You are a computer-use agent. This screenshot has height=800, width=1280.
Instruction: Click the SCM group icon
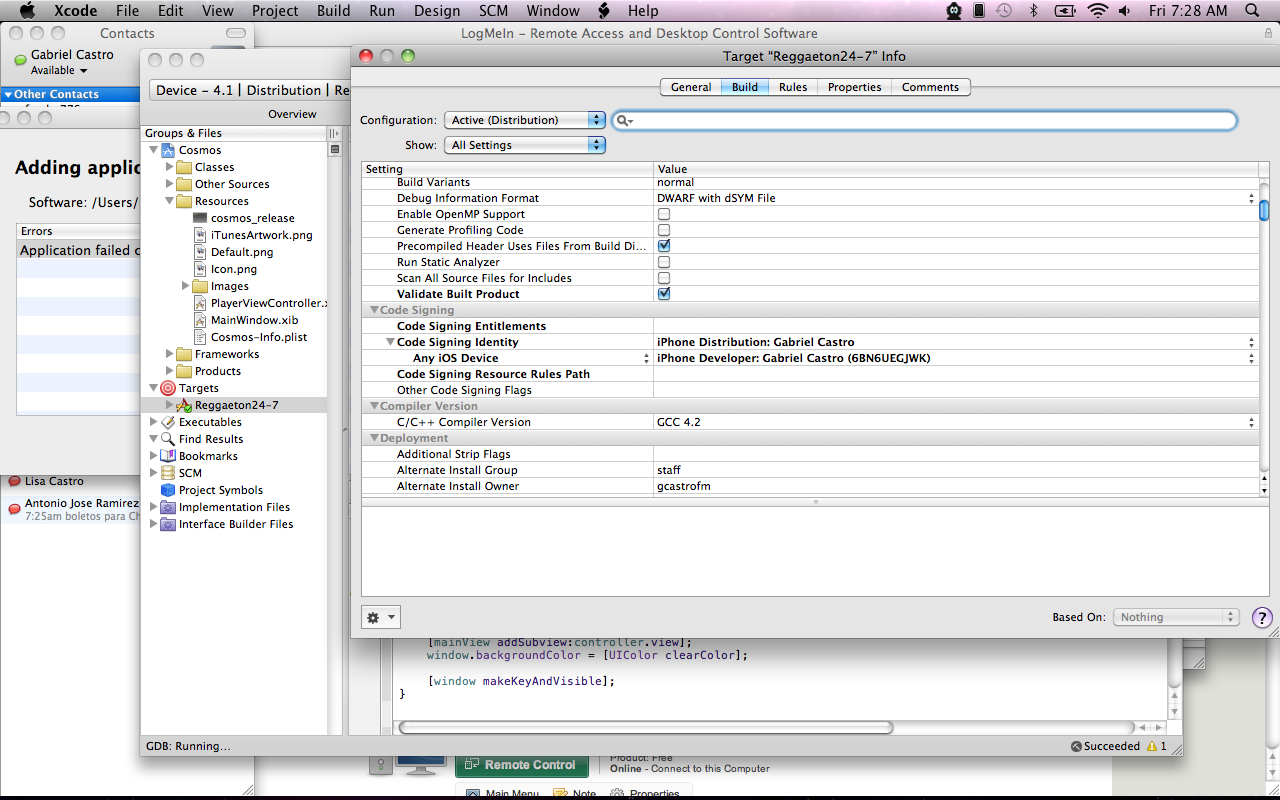coord(167,473)
